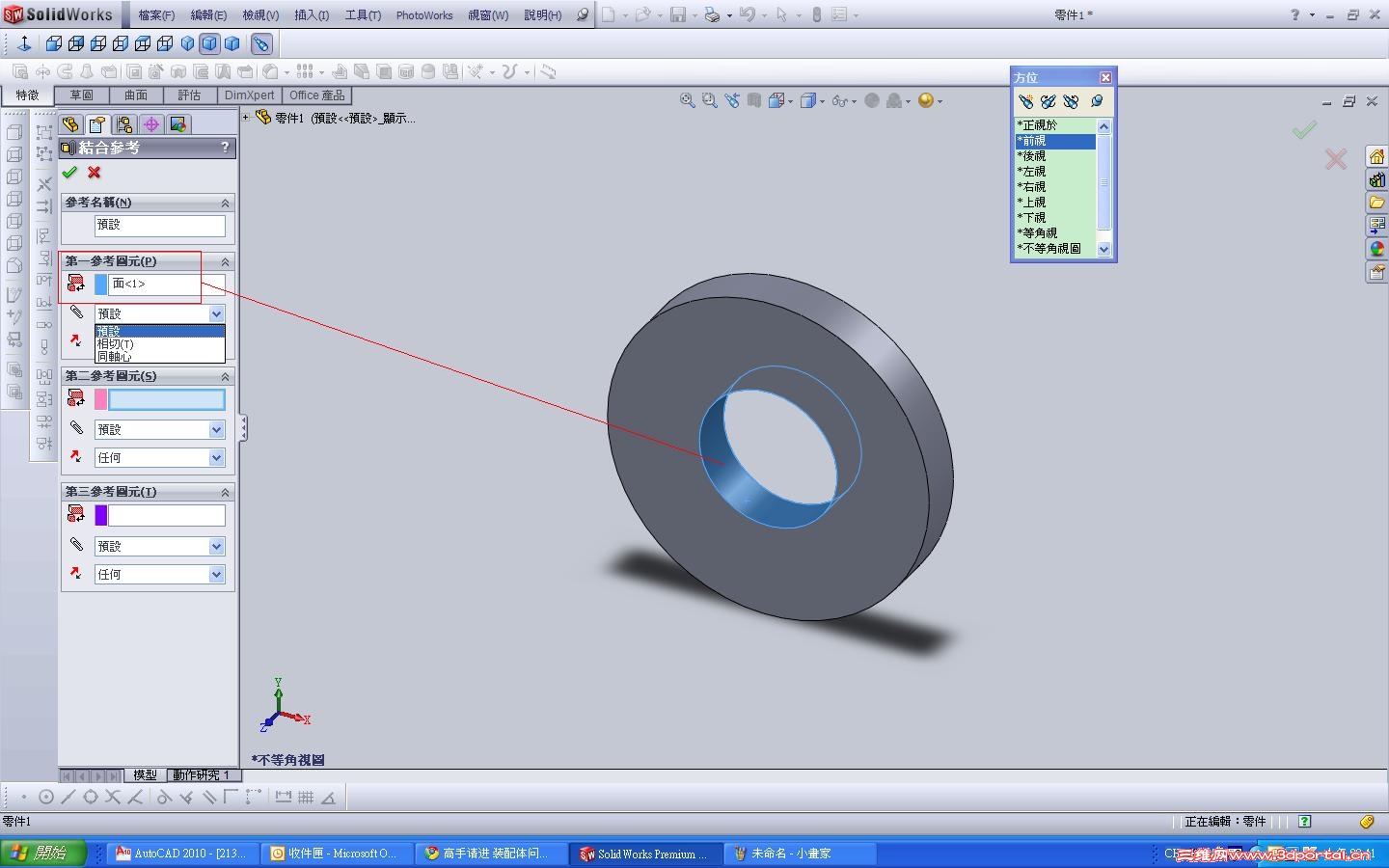This screenshot has height=868, width=1389.
Task: Open the display/appearance manager tab icon
Action: pyautogui.click(x=178, y=124)
